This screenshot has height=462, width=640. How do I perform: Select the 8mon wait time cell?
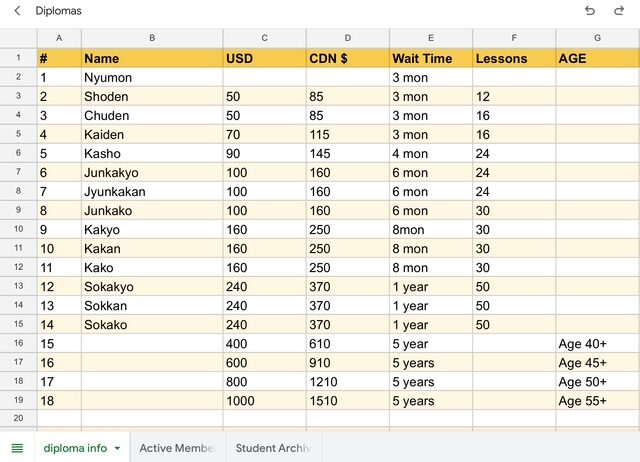pyautogui.click(x=430, y=229)
